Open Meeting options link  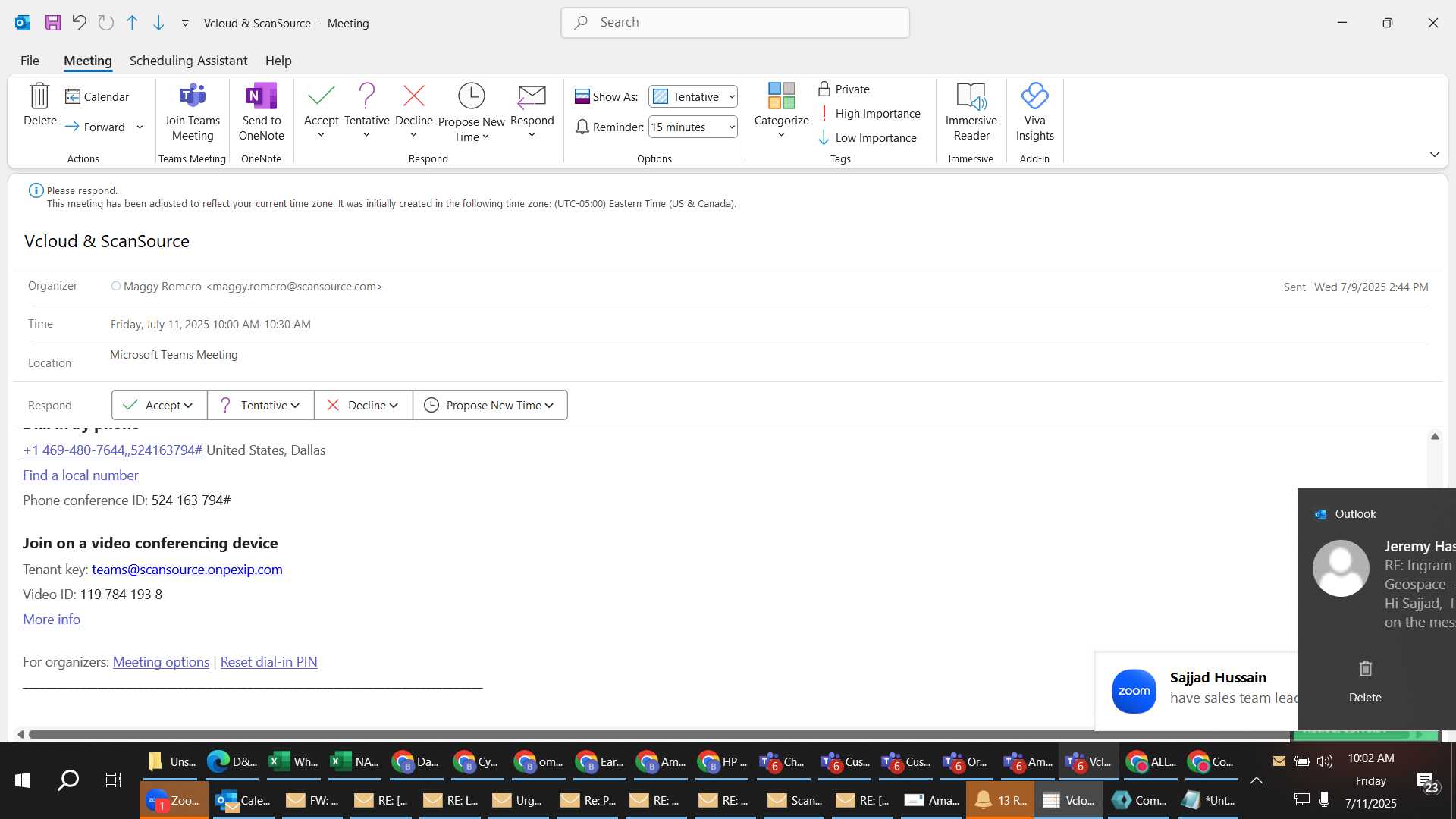tap(161, 662)
